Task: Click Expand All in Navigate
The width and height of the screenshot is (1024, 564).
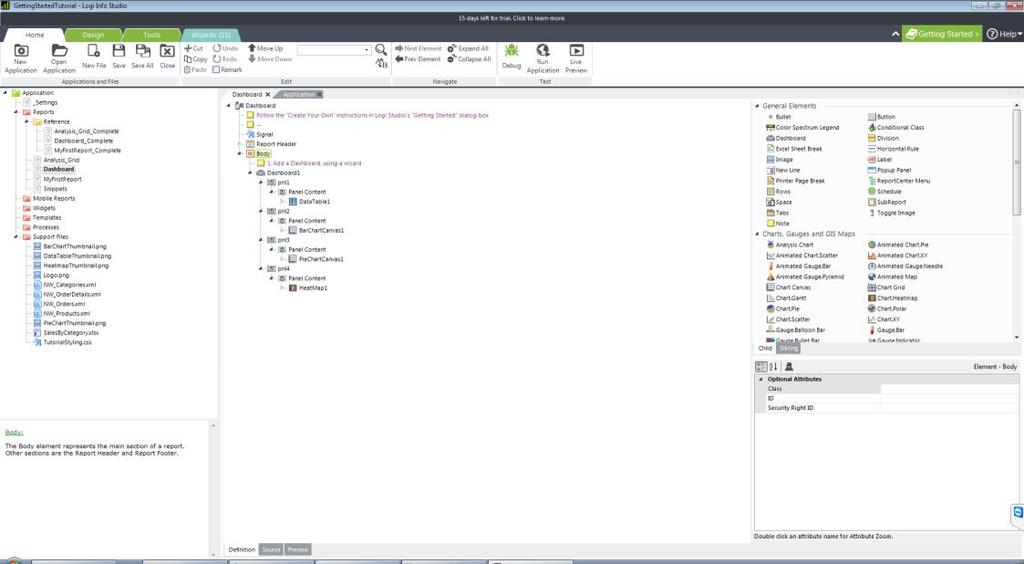Action: (x=468, y=48)
